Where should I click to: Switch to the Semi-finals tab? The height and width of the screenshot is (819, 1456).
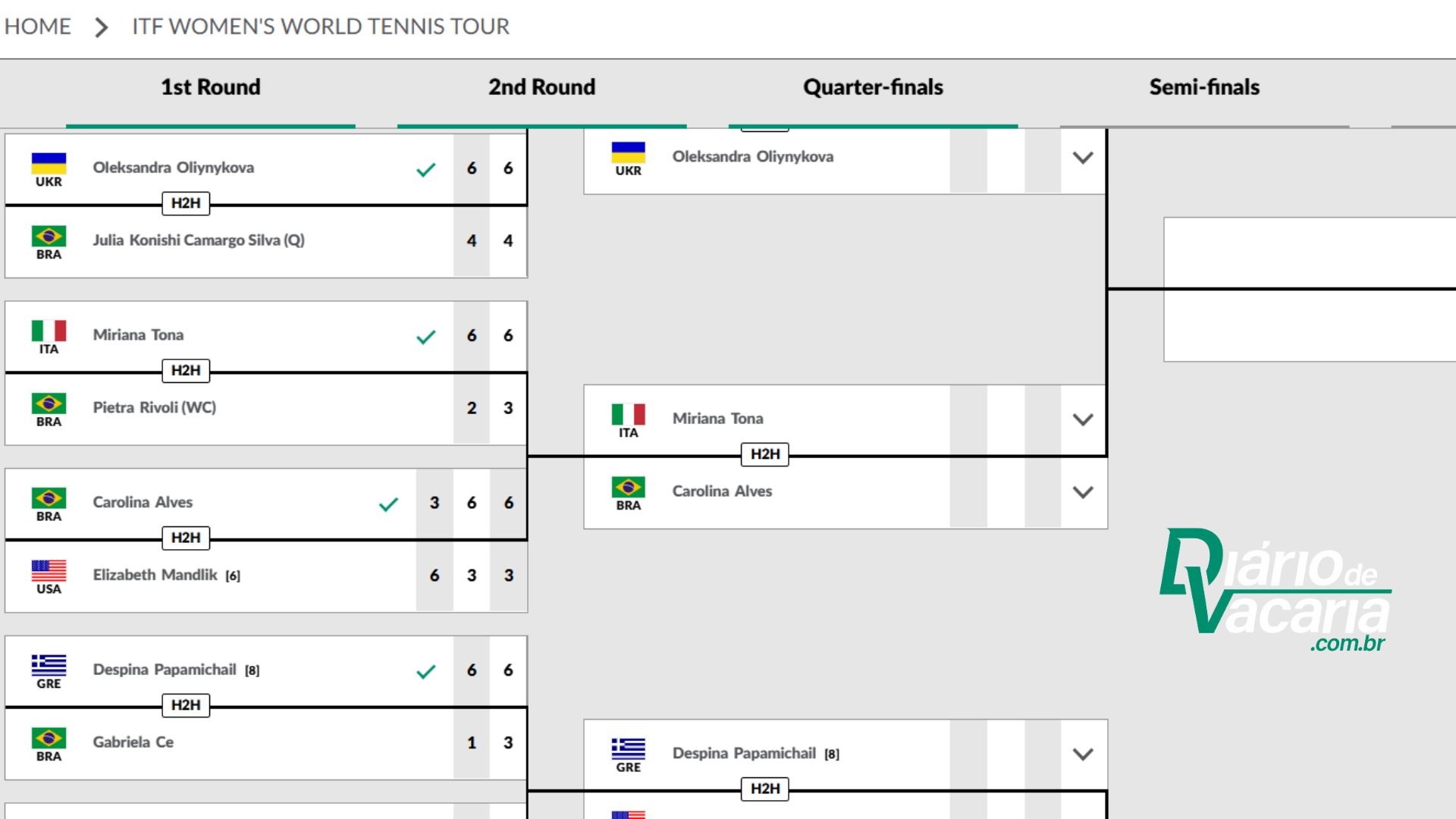coord(1204,87)
